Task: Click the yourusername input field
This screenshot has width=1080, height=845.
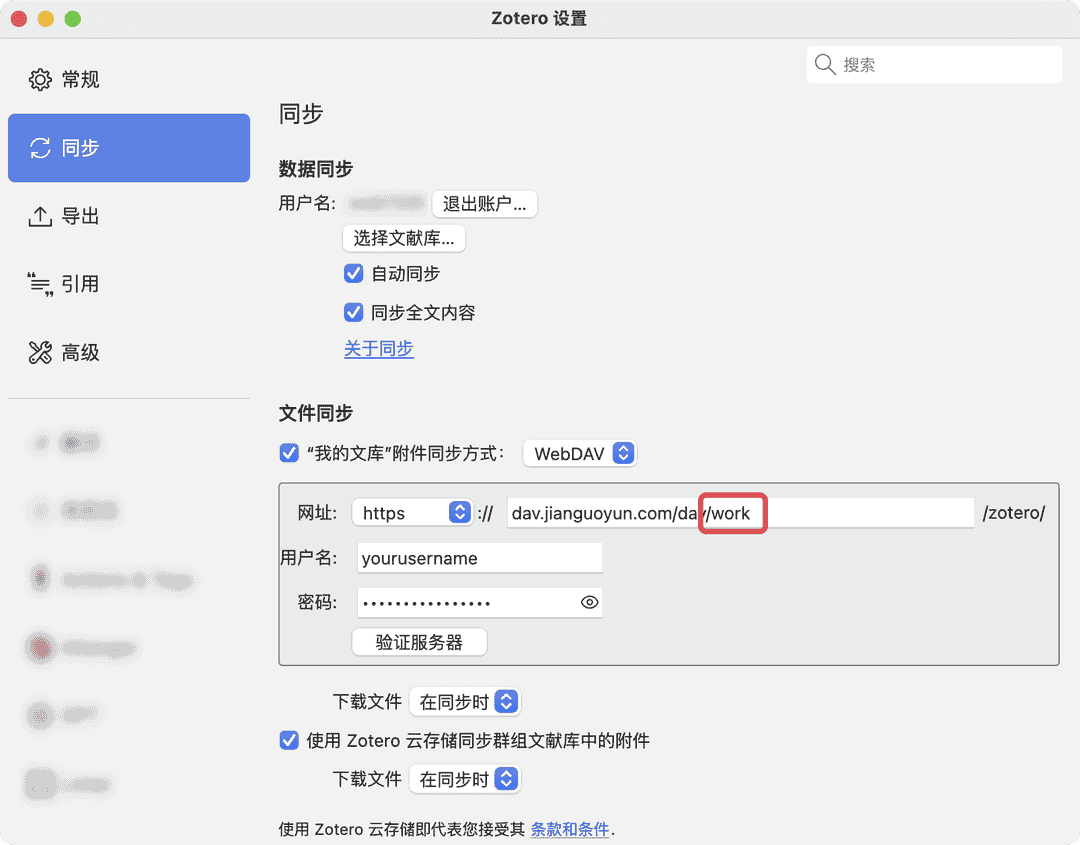Action: click(x=479, y=557)
